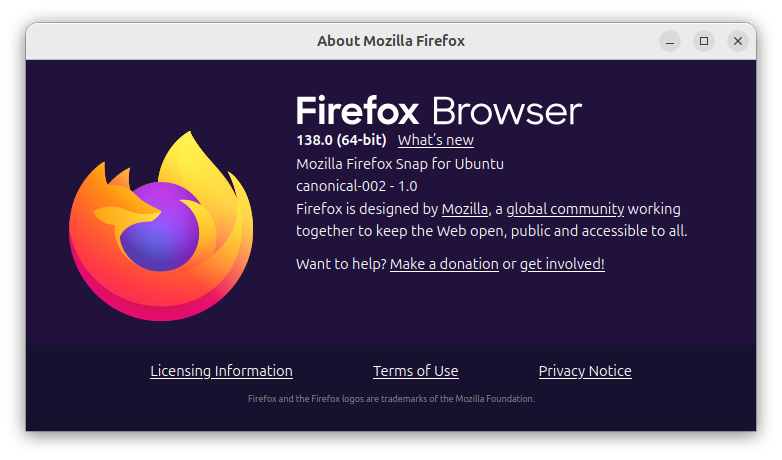Screen dimensions: 782x460
Task: Close the About Mozilla Firefox dialog
Action: [x=738, y=41]
